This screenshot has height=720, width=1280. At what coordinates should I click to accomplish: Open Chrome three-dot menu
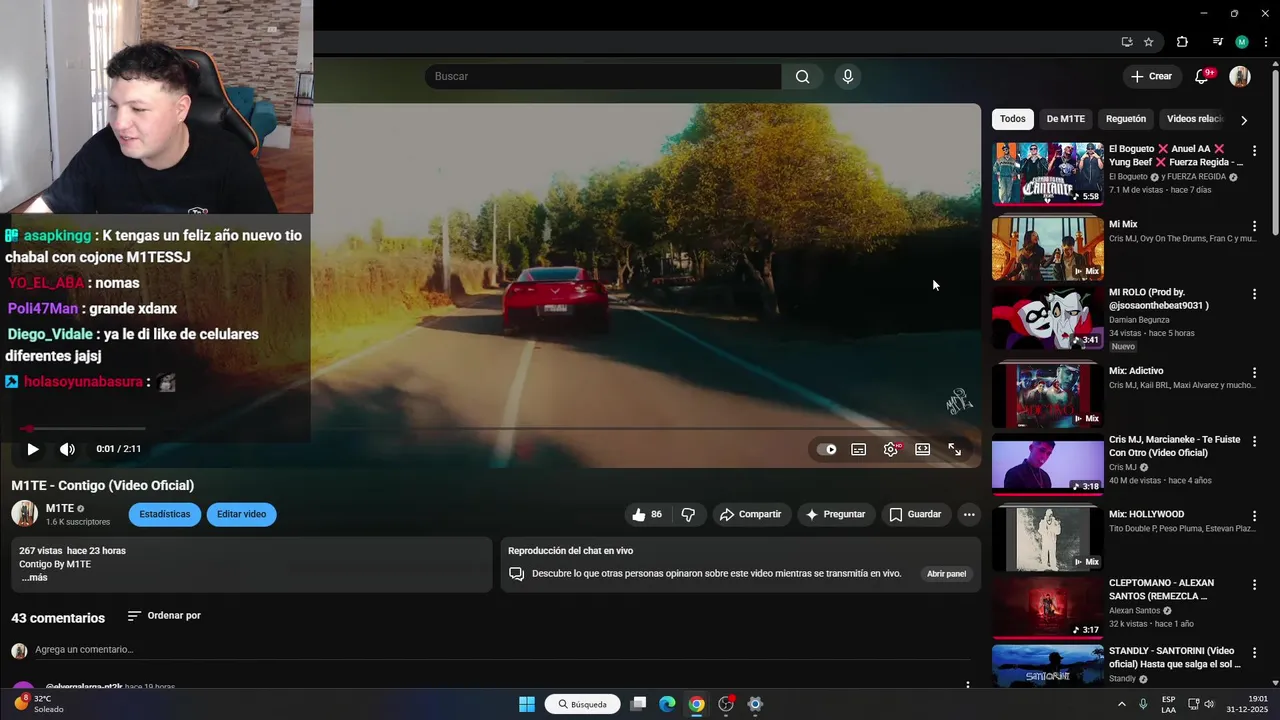point(1266,42)
